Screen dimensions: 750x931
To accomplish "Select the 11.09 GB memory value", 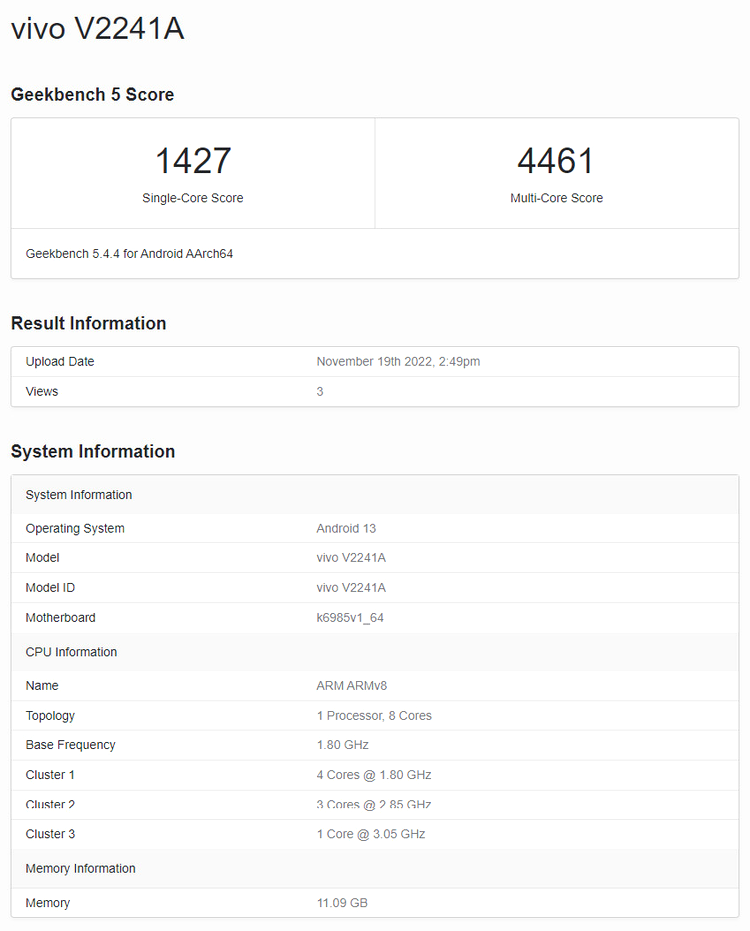I will (342, 903).
